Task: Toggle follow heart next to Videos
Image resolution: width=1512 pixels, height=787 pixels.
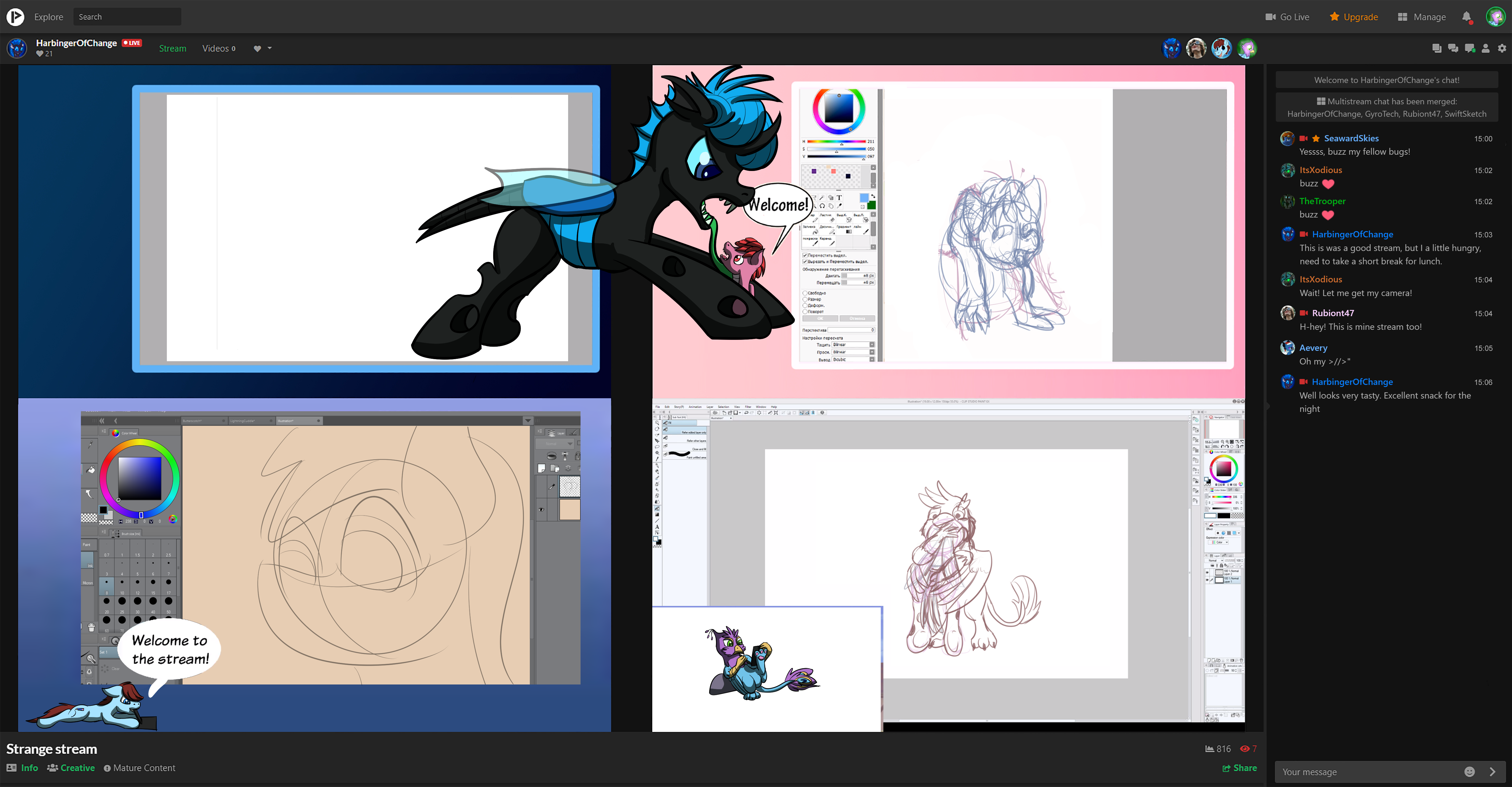Action: 257,49
